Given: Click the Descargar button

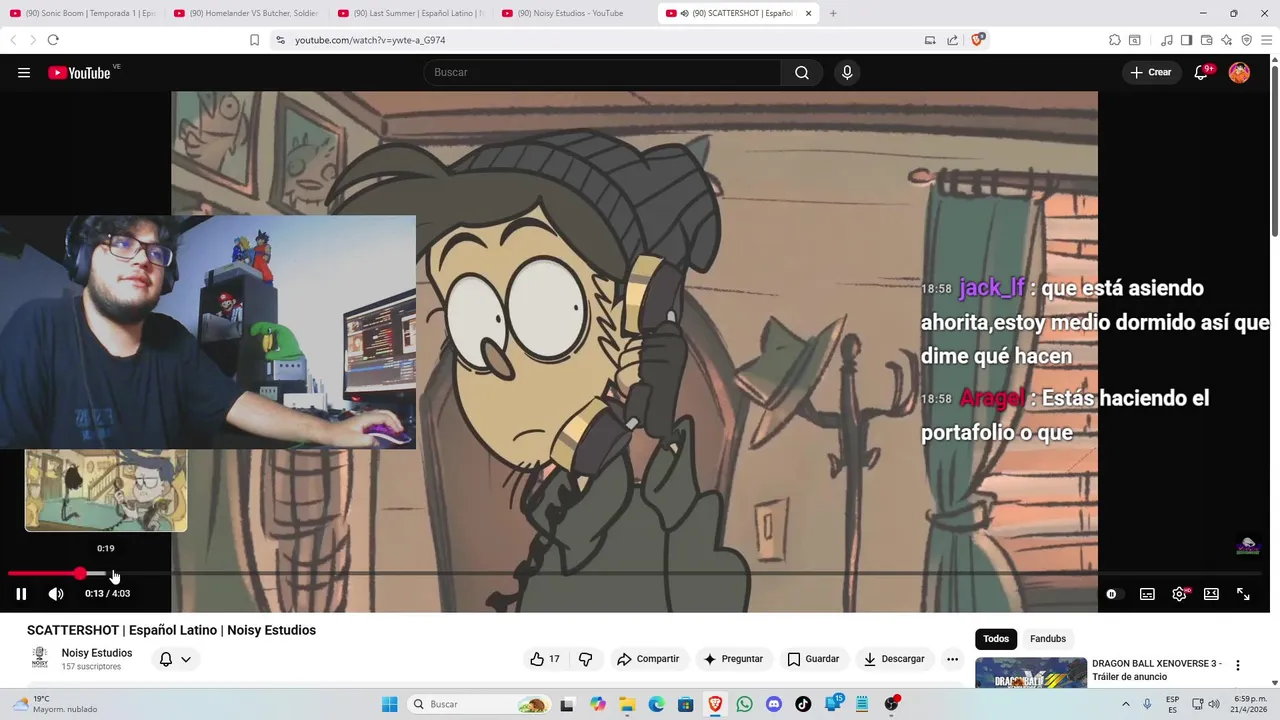Looking at the screenshot, I should 894,659.
